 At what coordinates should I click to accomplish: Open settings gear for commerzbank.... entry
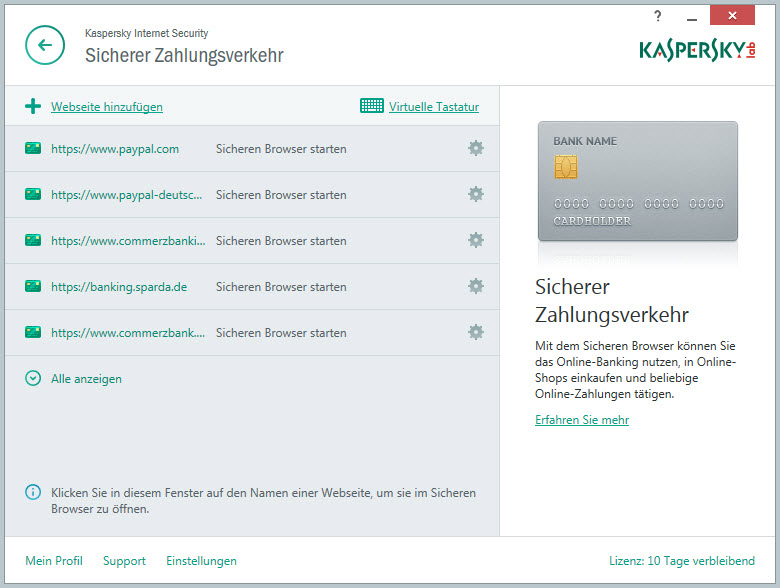point(476,332)
